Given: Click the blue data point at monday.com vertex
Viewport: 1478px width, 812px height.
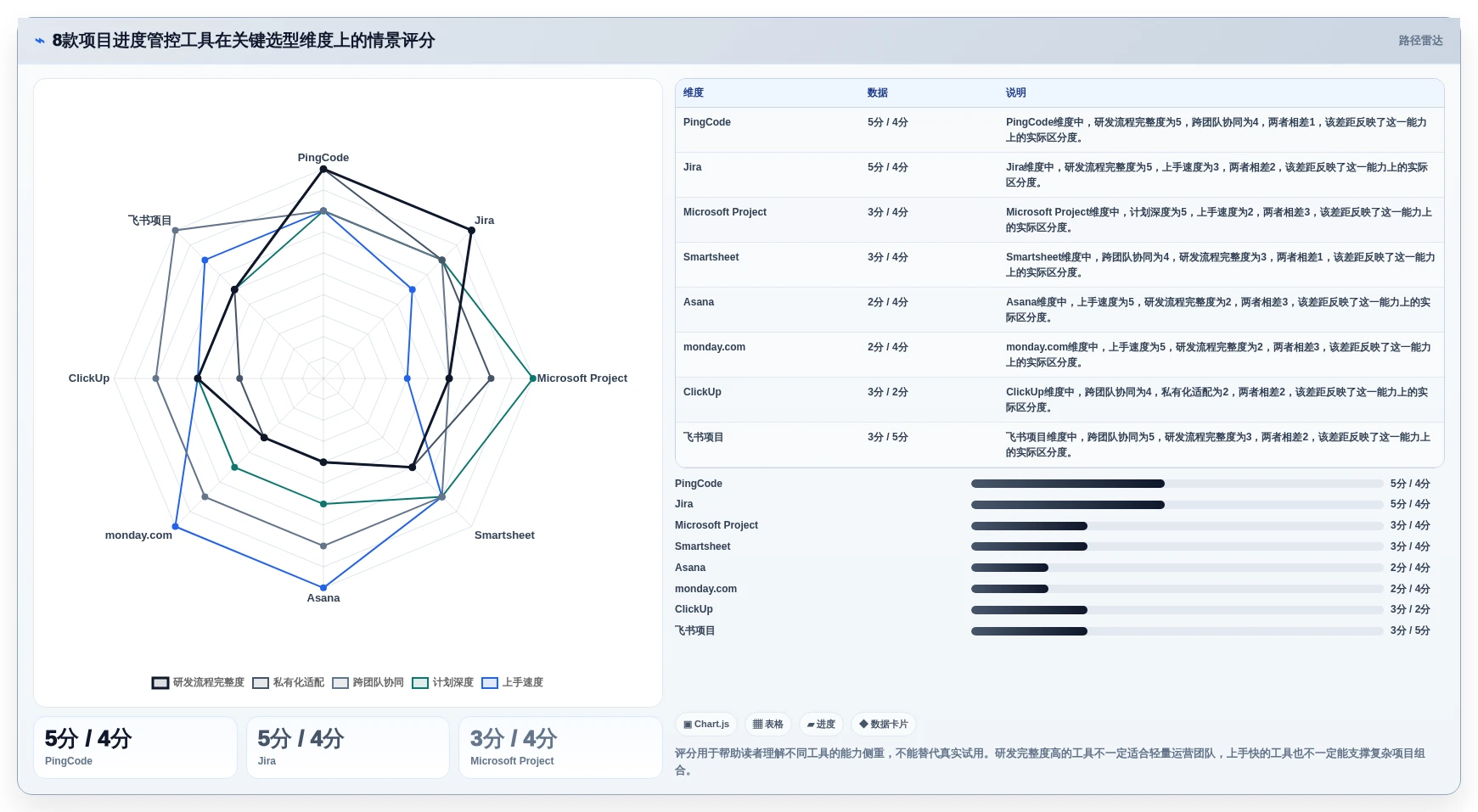Looking at the screenshot, I should point(176,526).
